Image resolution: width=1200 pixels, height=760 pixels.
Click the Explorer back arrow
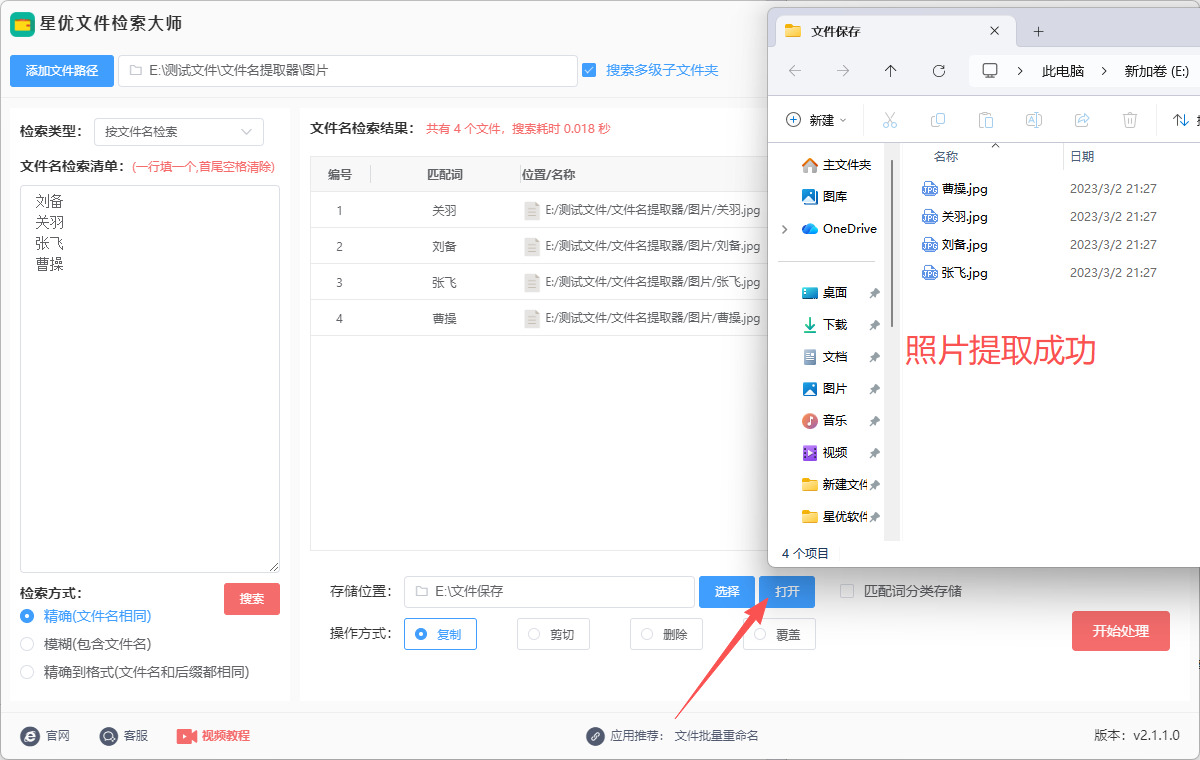pos(795,71)
